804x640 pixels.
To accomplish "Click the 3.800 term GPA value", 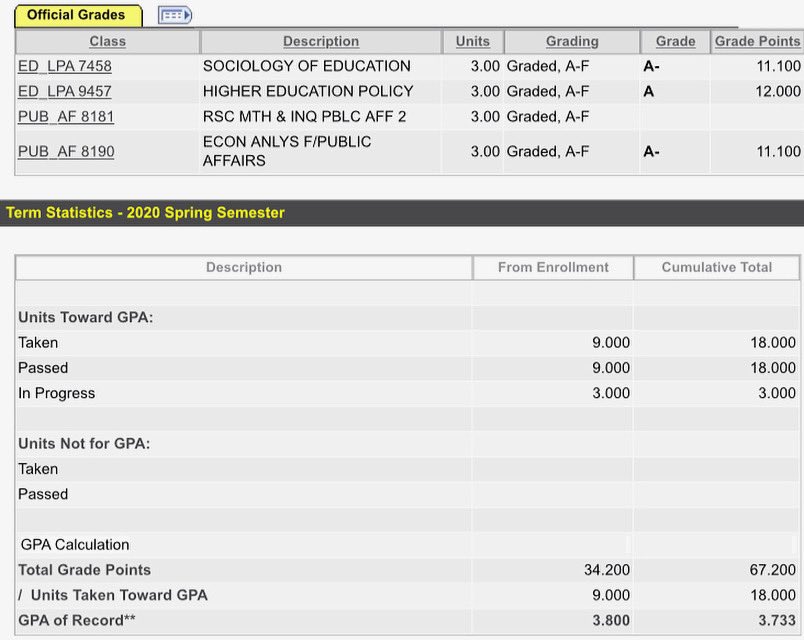I will (611, 621).
